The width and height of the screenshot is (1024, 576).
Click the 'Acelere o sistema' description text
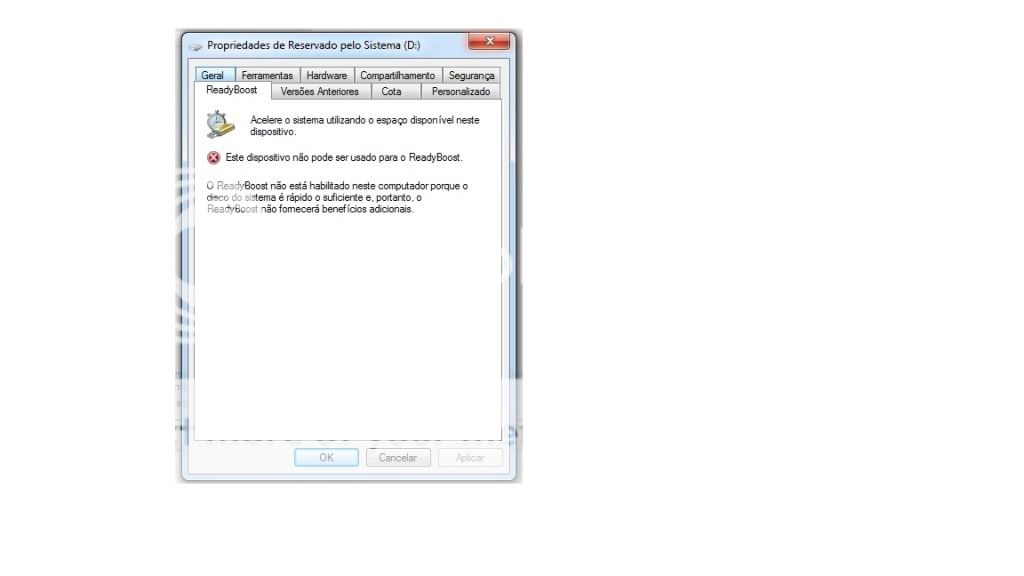click(x=364, y=125)
